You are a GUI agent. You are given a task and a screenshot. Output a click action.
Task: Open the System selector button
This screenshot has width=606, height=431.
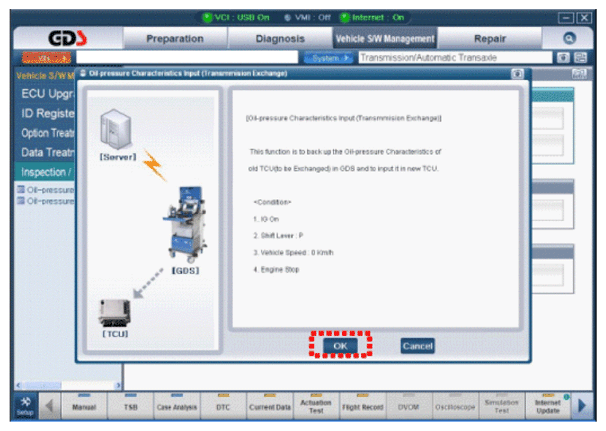(328, 58)
